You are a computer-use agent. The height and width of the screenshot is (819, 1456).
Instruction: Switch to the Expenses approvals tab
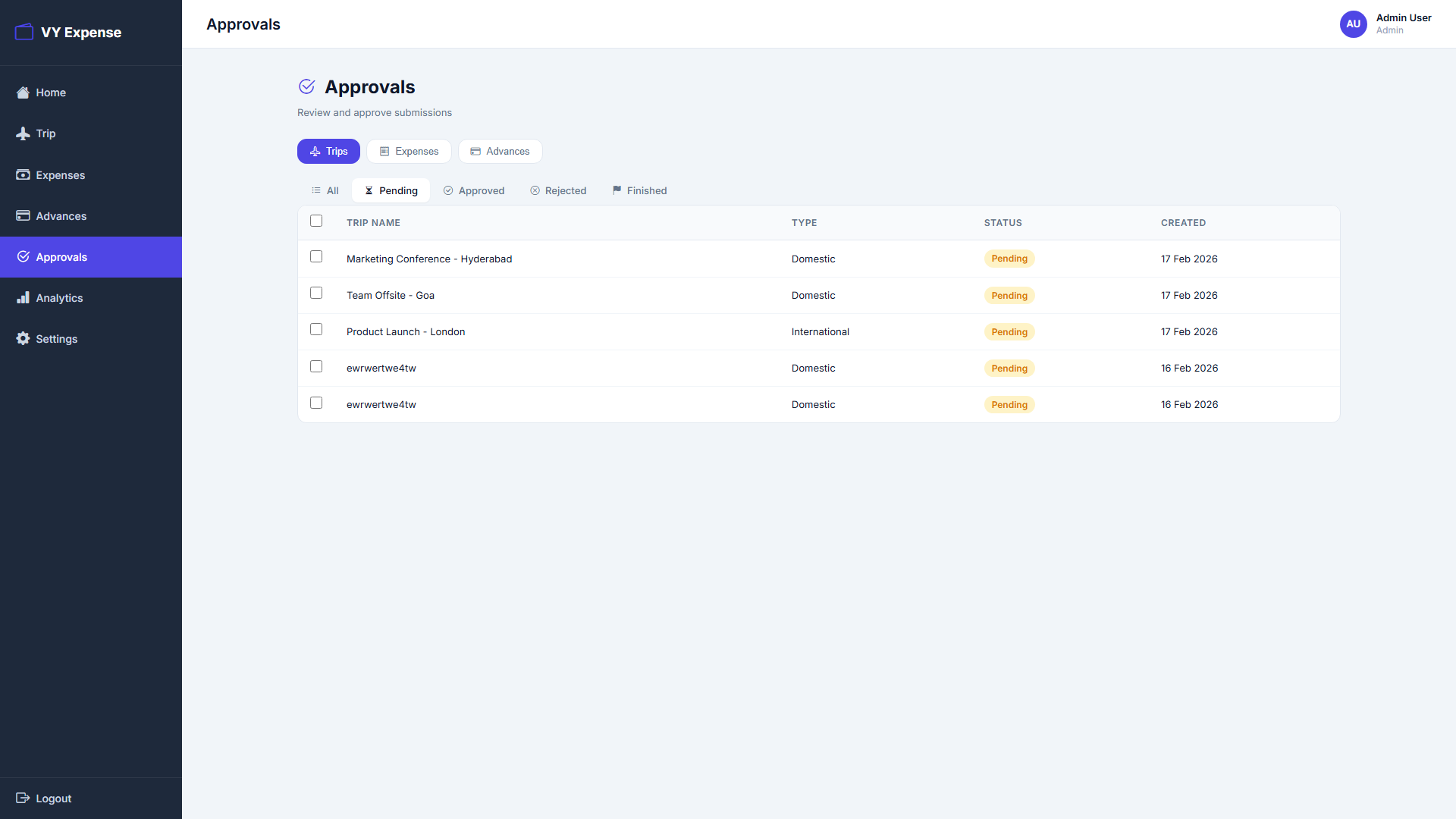[x=409, y=151]
